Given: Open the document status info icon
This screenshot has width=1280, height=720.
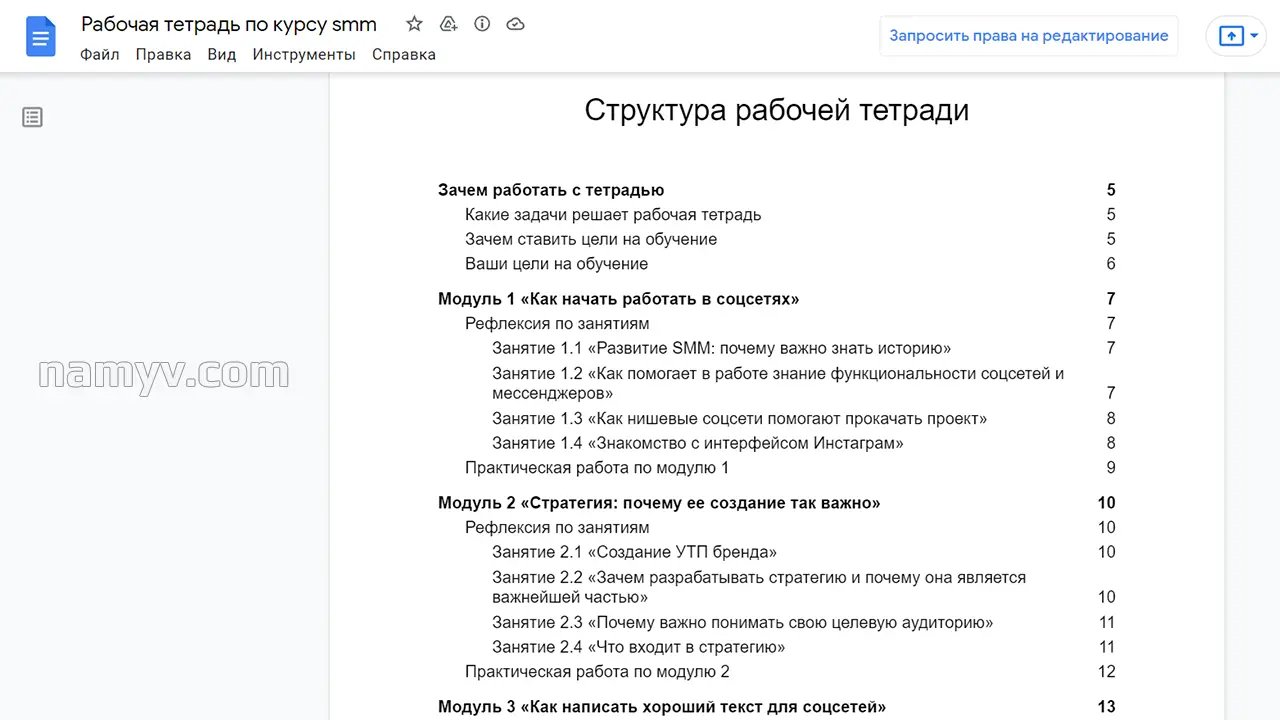Looking at the screenshot, I should tap(482, 23).
